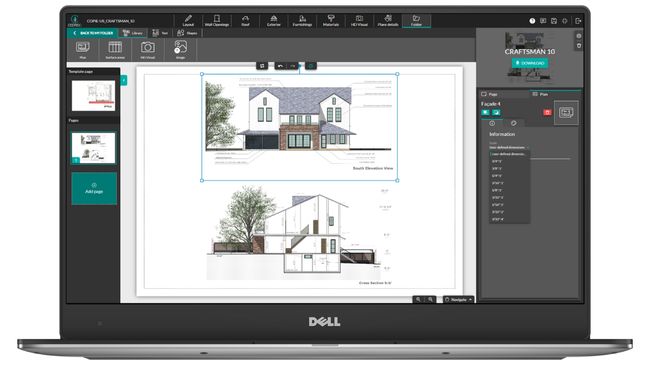650x366 pixels.
Task: Switch to the Page tab in right panel
Action: [x=489, y=94]
